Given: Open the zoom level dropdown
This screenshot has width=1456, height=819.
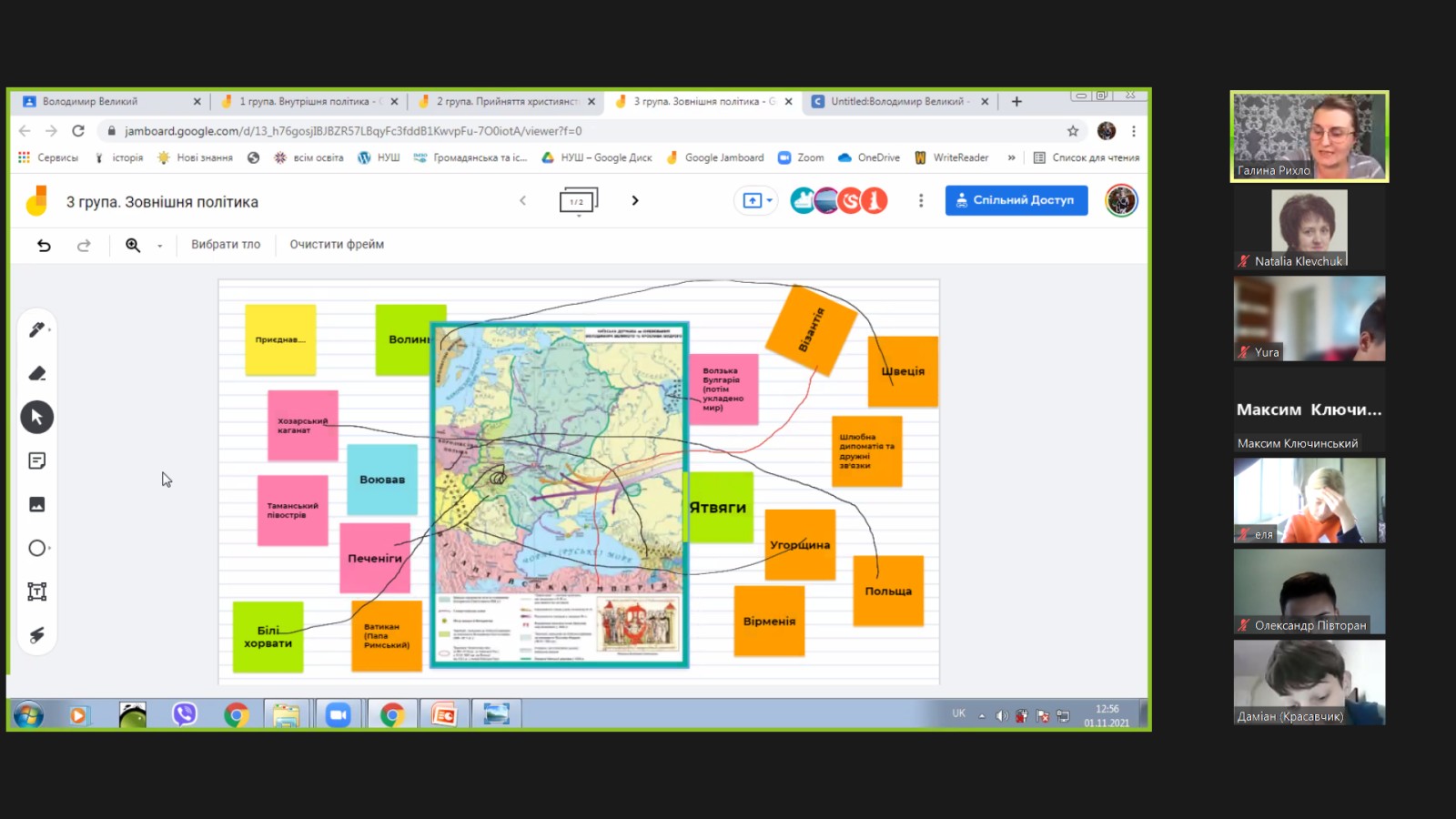Looking at the screenshot, I should [x=160, y=246].
